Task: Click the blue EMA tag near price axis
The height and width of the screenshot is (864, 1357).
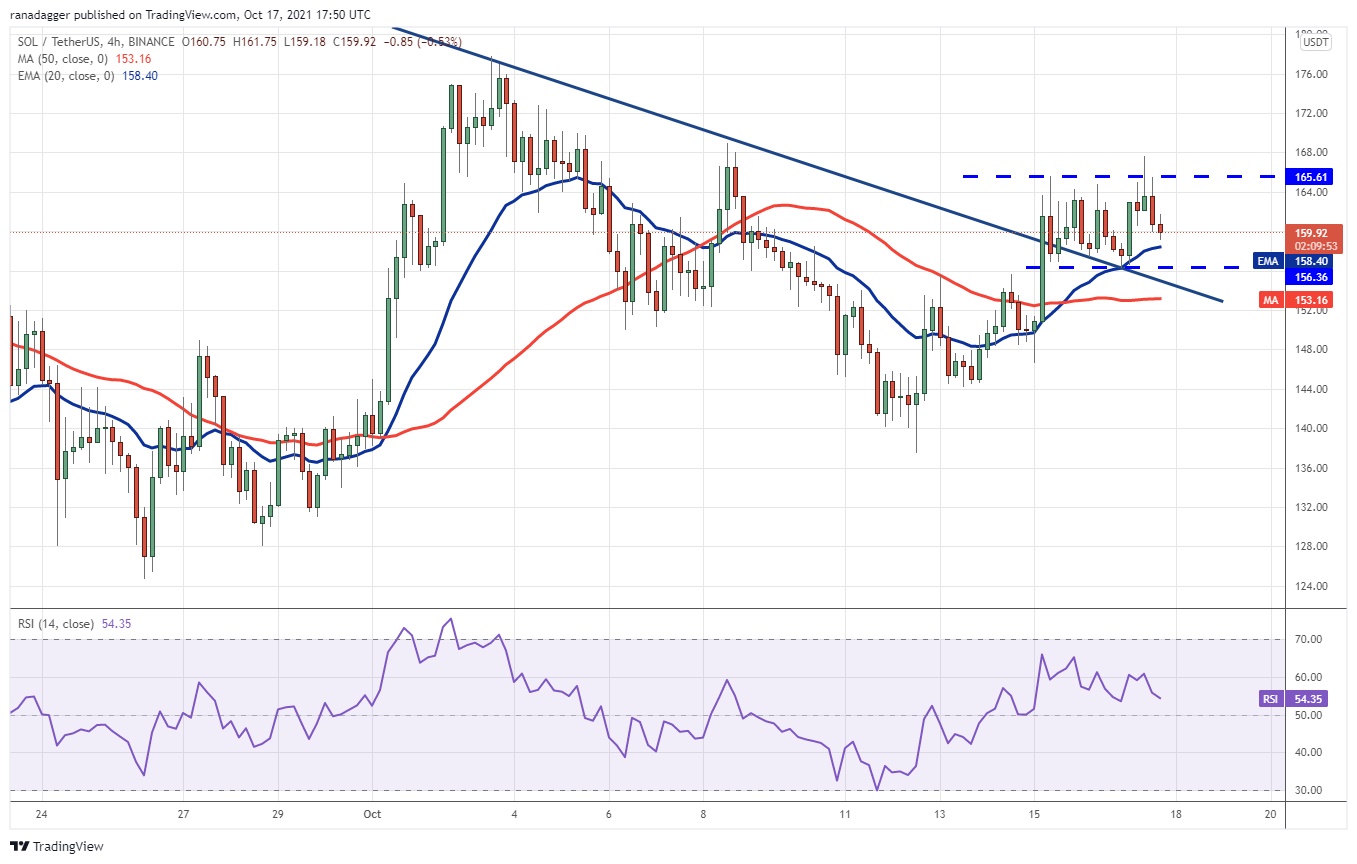Action: [x=1266, y=261]
